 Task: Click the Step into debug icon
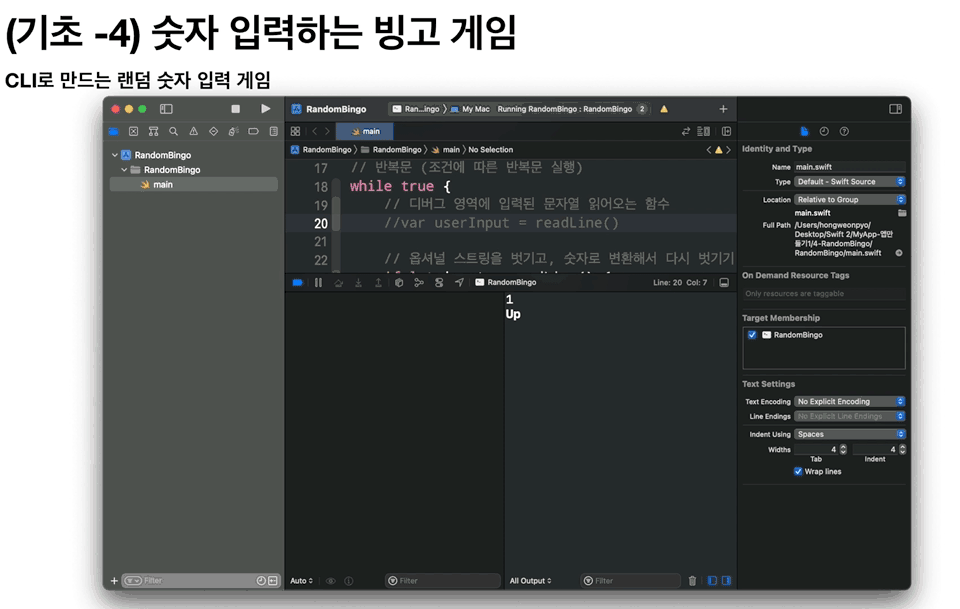tap(358, 282)
